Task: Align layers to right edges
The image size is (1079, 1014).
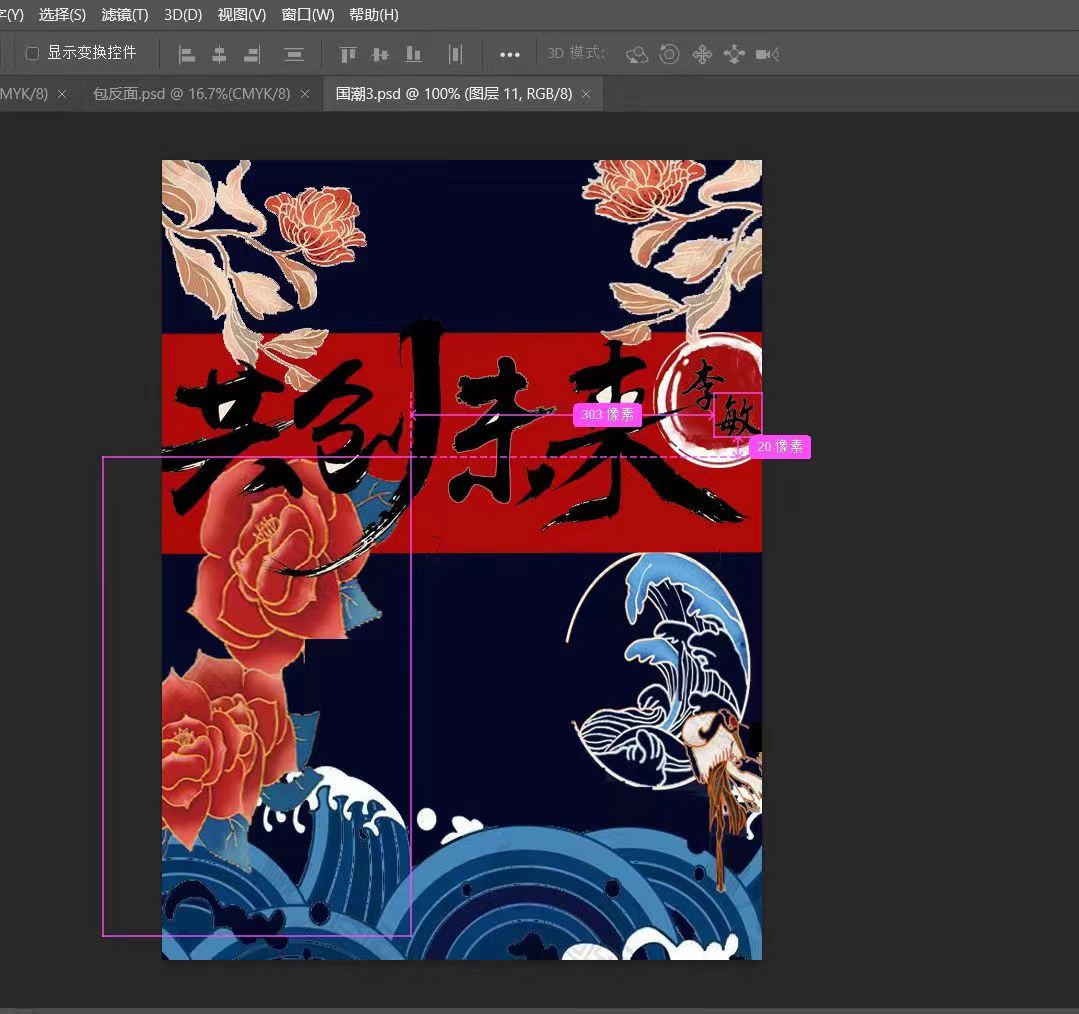Action: (252, 54)
